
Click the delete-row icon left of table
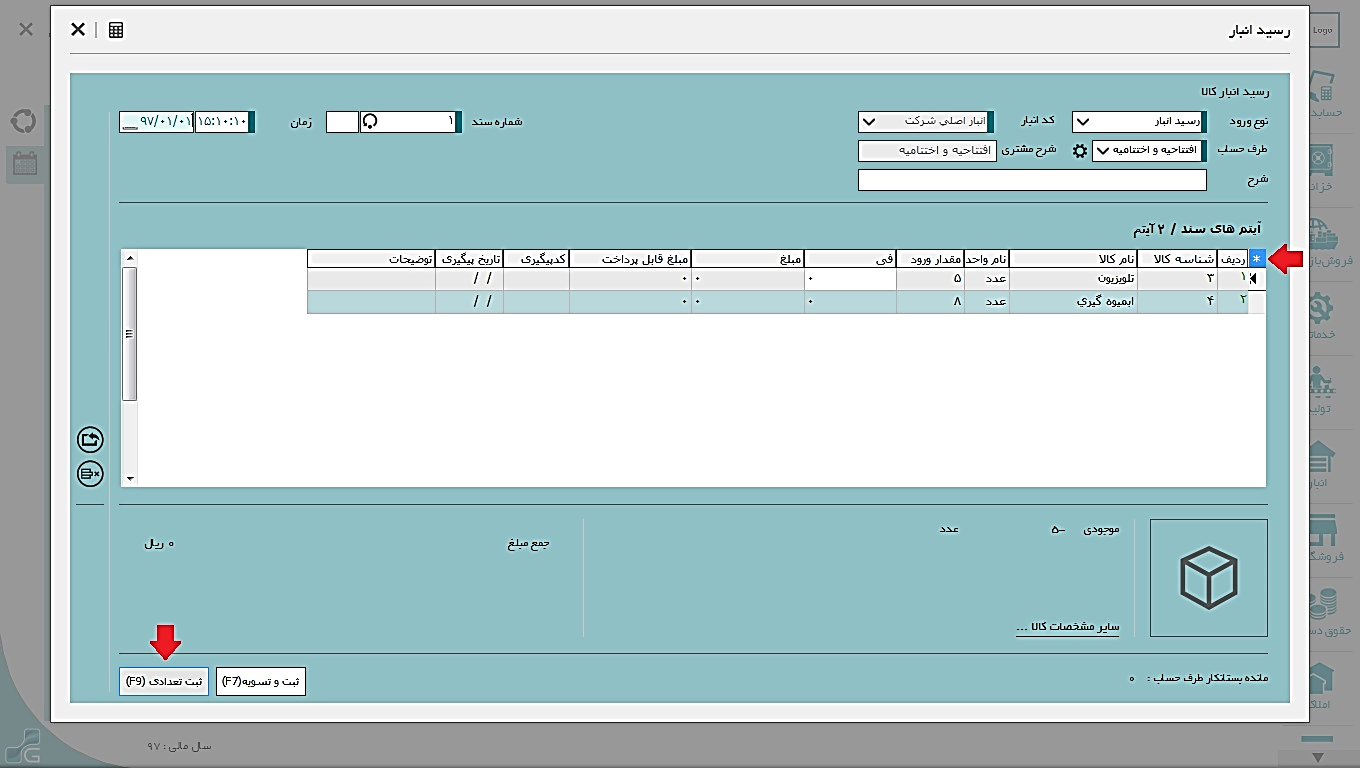click(x=90, y=473)
